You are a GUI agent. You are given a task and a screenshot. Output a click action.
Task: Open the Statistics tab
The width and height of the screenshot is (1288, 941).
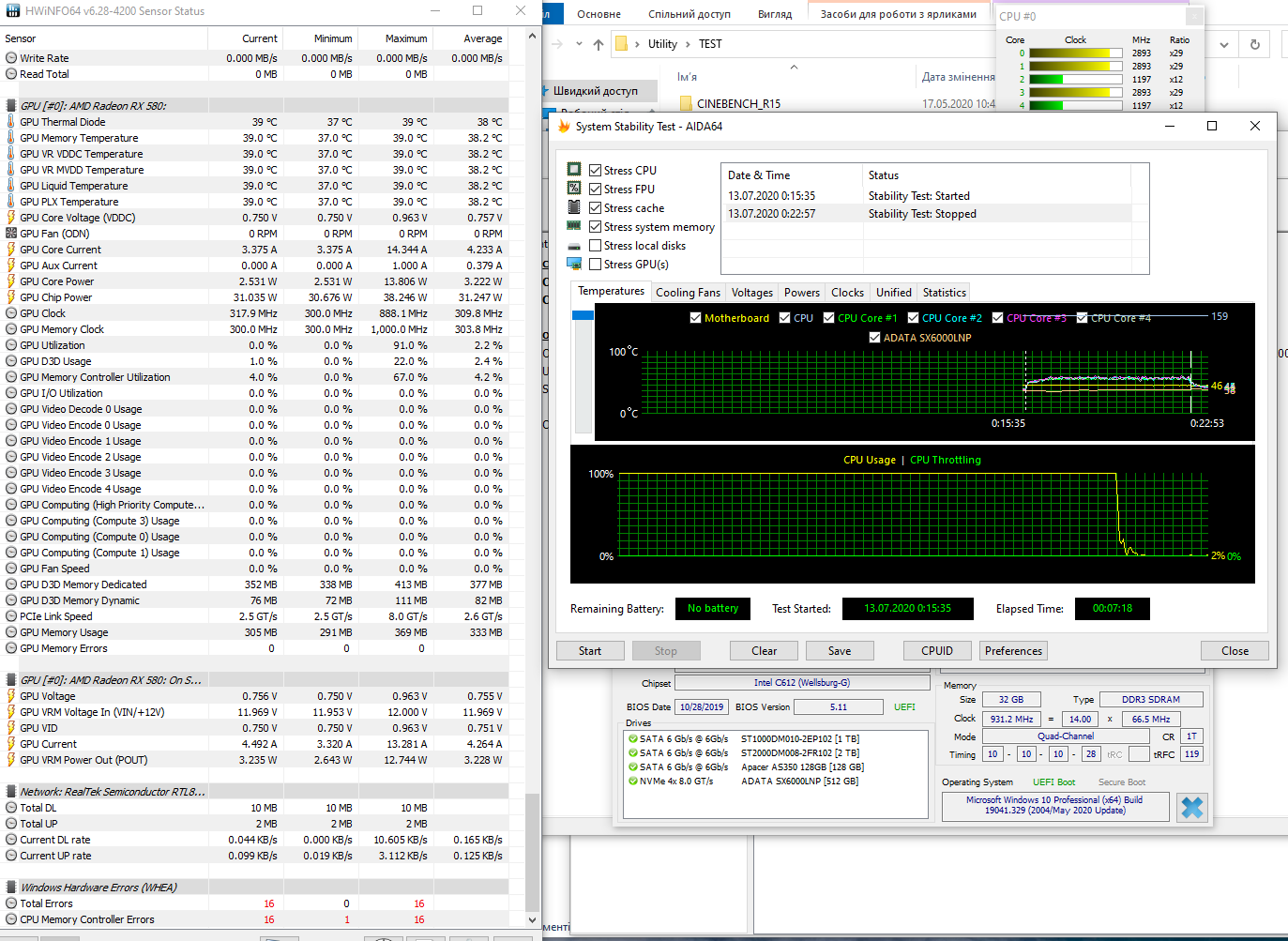[x=944, y=293]
